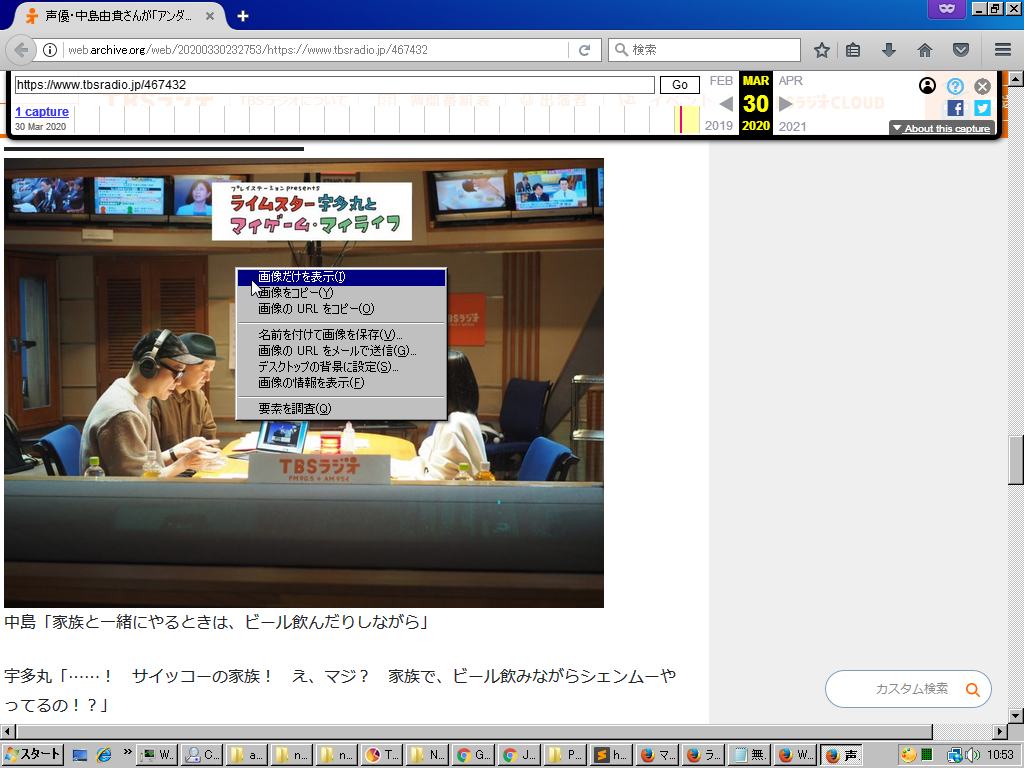The width and height of the screenshot is (1024, 768).
Task: Open the downloads arrow icon
Action: (889, 50)
